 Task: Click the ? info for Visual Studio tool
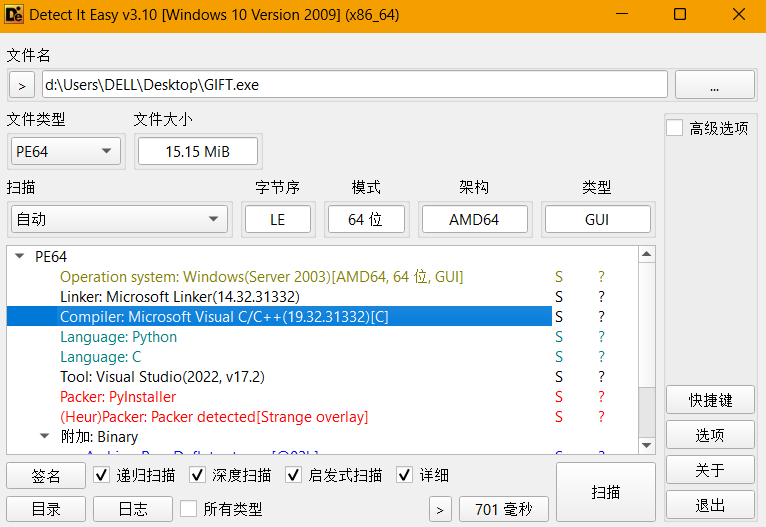(x=601, y=377)
